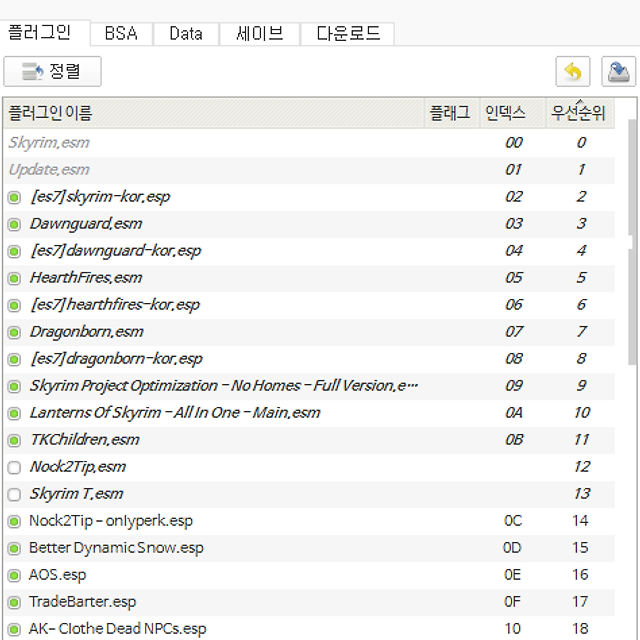Image resolution: width=640 pixels, height=640 pixels.
Task: Uncheck Better Dynamic Snow.esp
Action: (14, 548)
